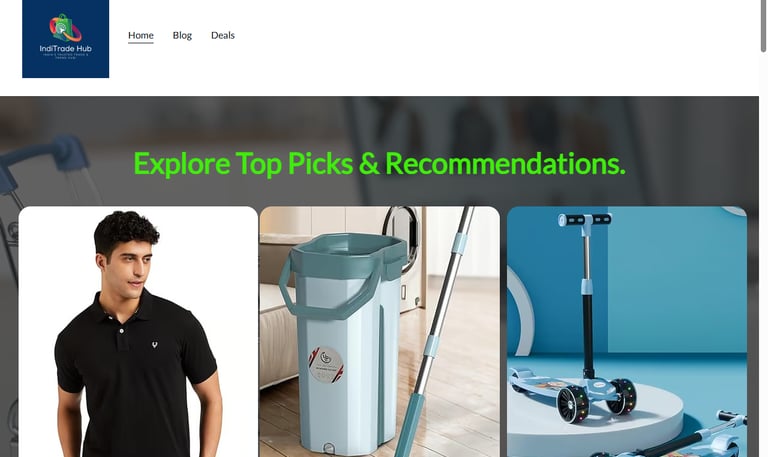This screenshot has height=457, width=768.
Task: Click the vertical scrollbar thumb
Action: [763, 25]
